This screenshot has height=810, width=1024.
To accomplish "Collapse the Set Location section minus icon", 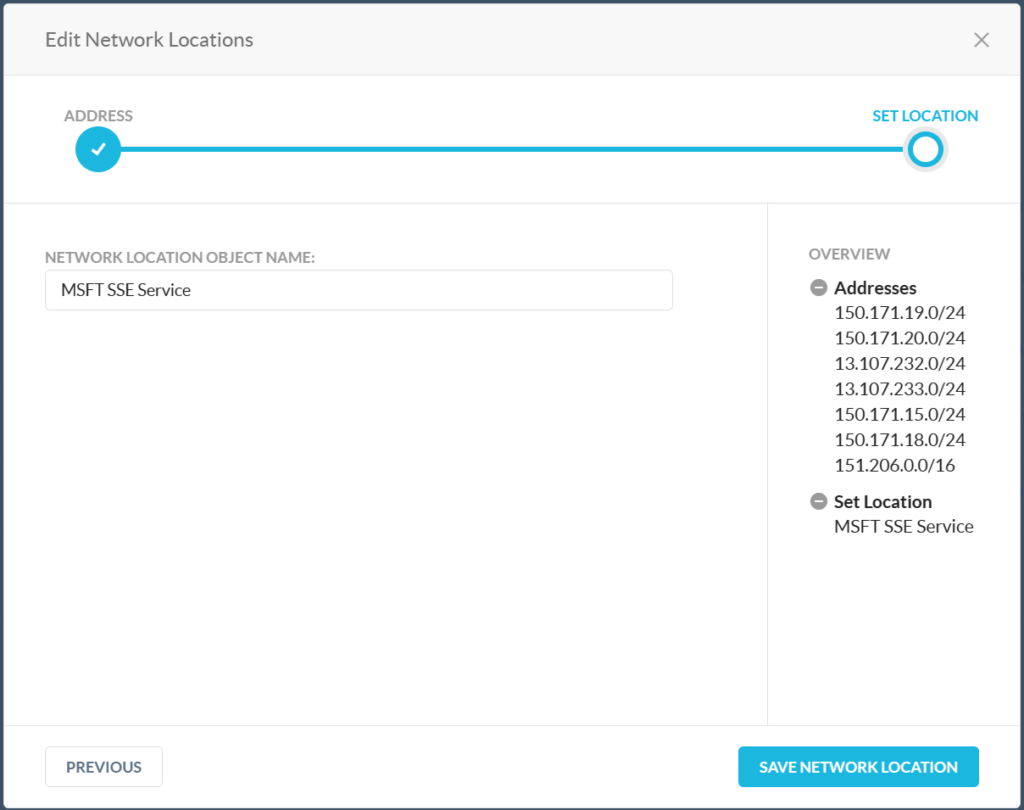I will (818, 501).
